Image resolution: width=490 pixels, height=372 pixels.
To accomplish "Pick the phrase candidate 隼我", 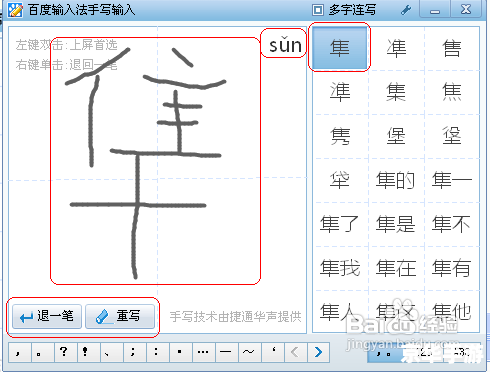I will (340, 268).
